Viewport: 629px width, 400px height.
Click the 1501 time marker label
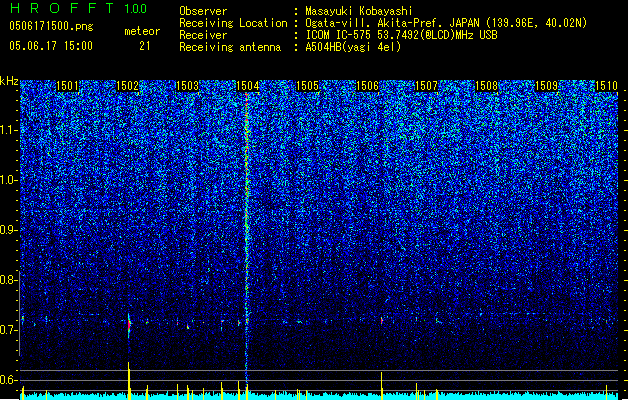[x=67, y=86]
